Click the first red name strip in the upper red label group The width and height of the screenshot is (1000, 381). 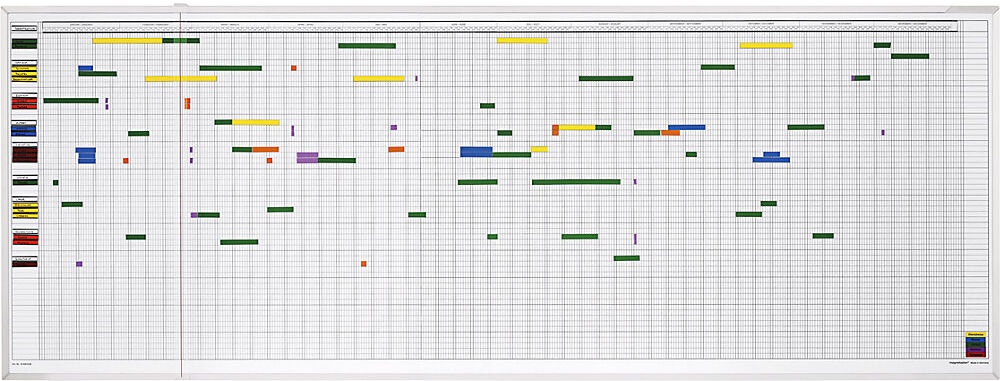[25, 101]
